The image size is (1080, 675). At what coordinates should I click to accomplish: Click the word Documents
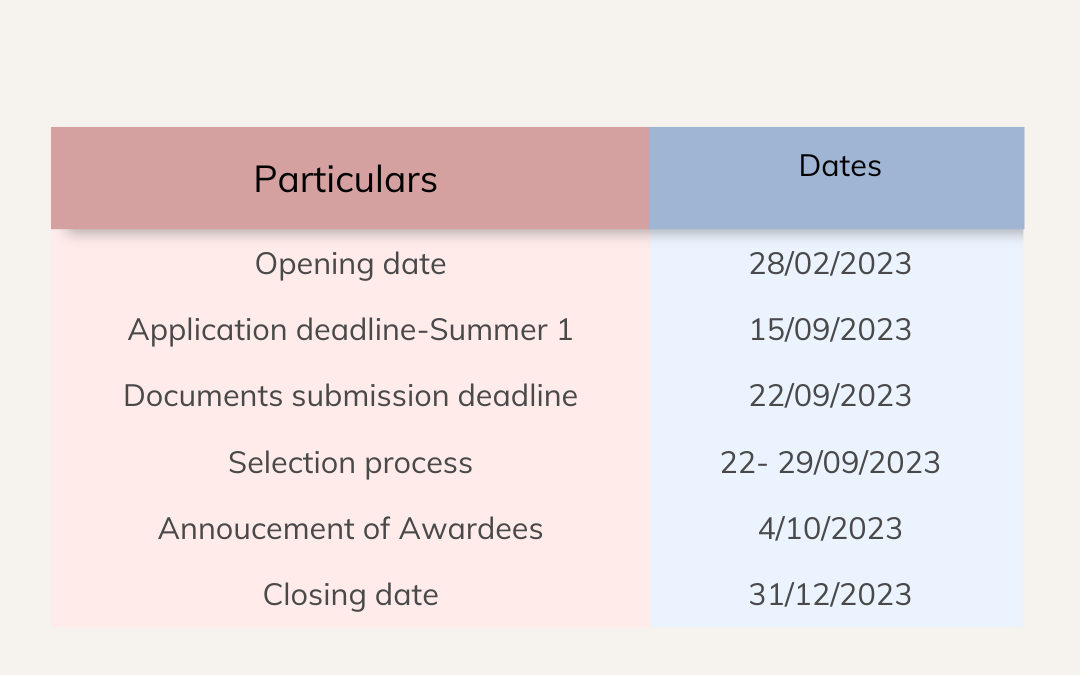(x=203, y=396)
